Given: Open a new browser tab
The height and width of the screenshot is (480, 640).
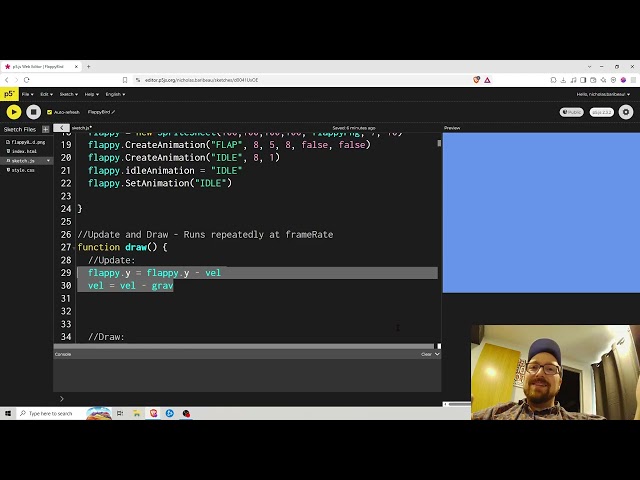Looking at the screenshot, I should click(x=89, y=67).
